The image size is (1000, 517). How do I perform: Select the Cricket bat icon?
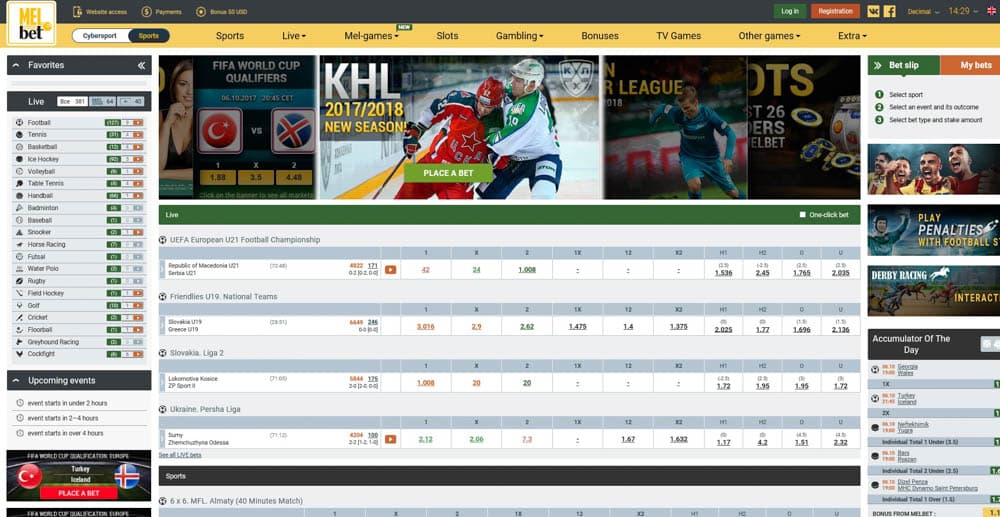click(19, 317)
